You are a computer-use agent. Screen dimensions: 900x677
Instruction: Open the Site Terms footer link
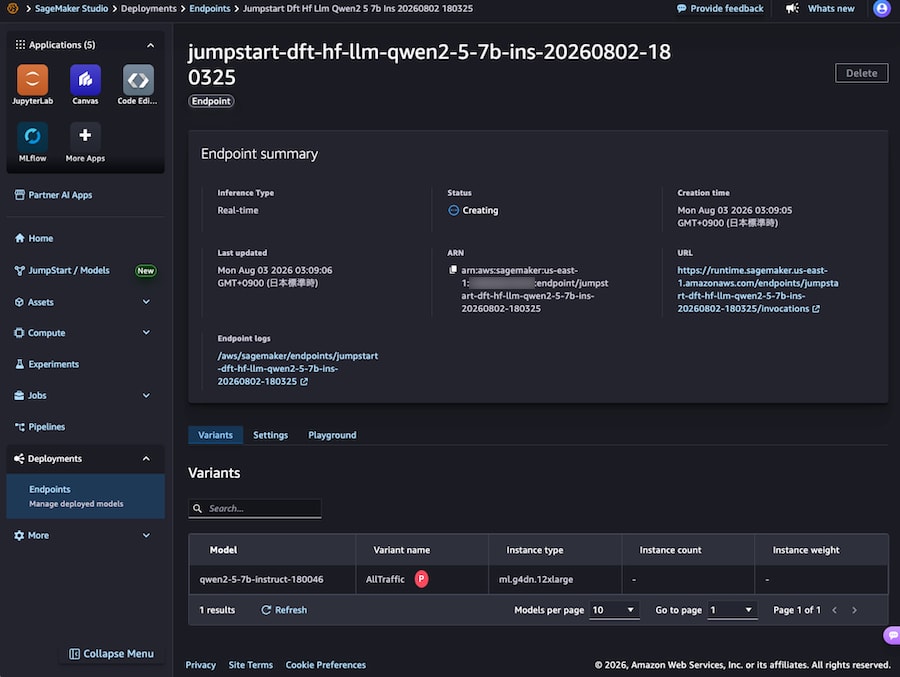tap(250, 665)
